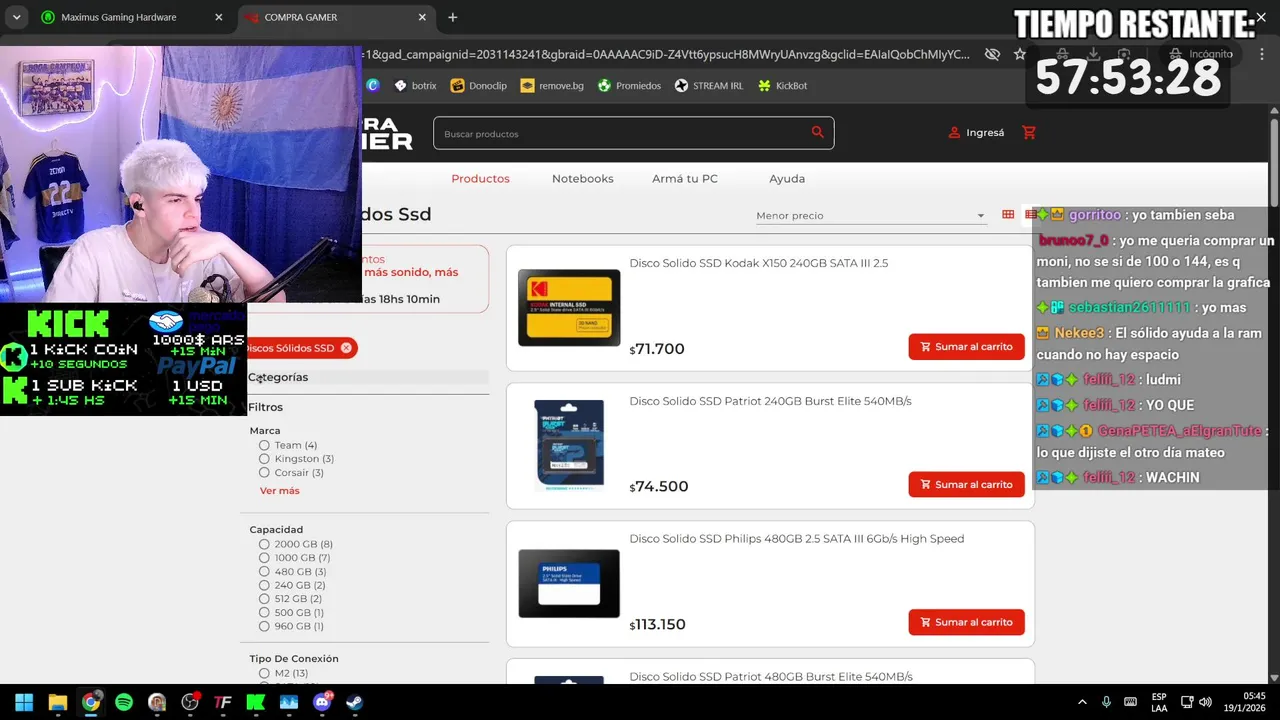Image resolution: width=1280 pixels, height=720 pixels.
Task: Open the remove.bg bookmark
Action: [x=552, y=86]
